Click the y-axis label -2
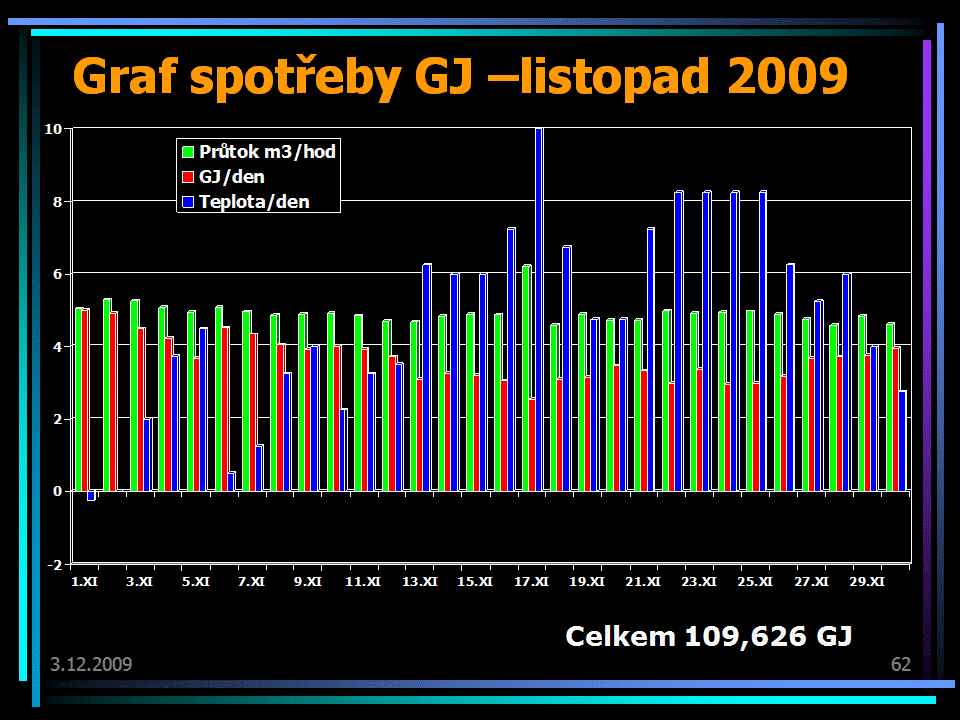Viewport: 960px width, 720px height. [x=54, y=564]
